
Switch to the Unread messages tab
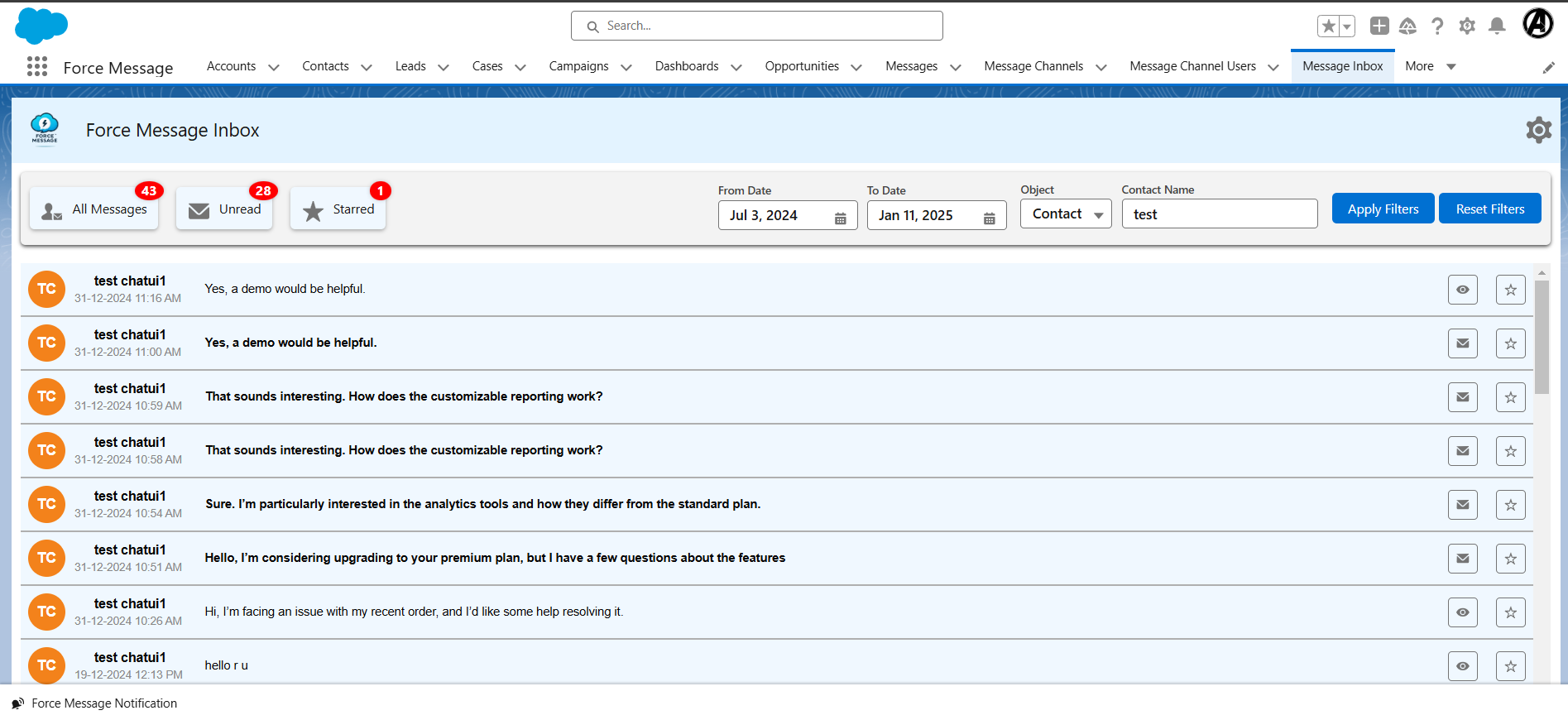[225, 209]
